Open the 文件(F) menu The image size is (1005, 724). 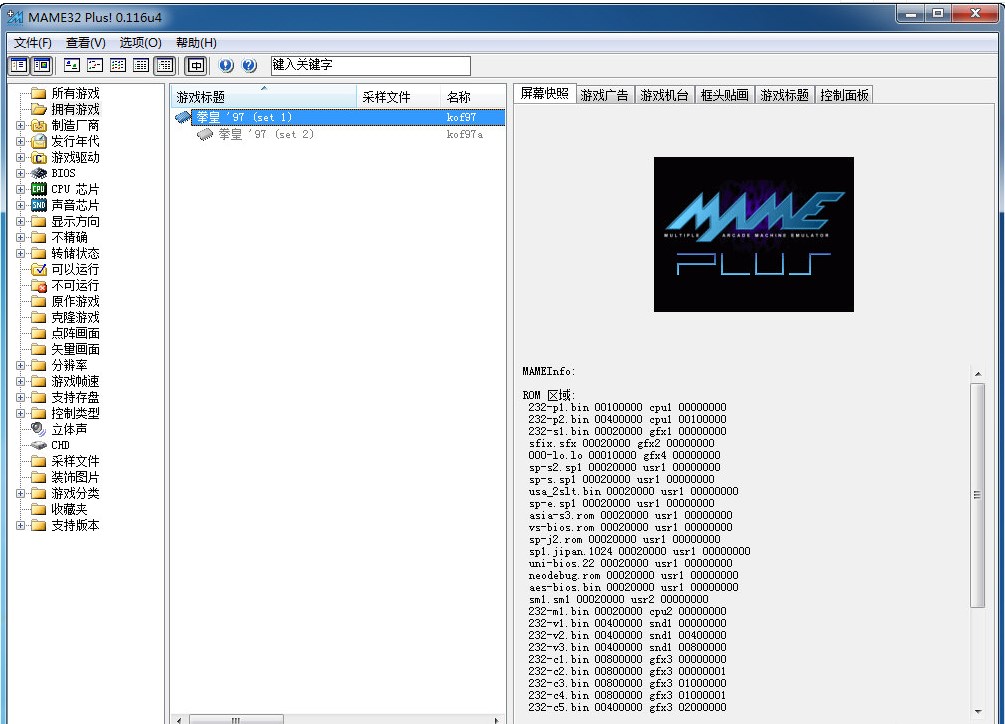tap(32, 43)
